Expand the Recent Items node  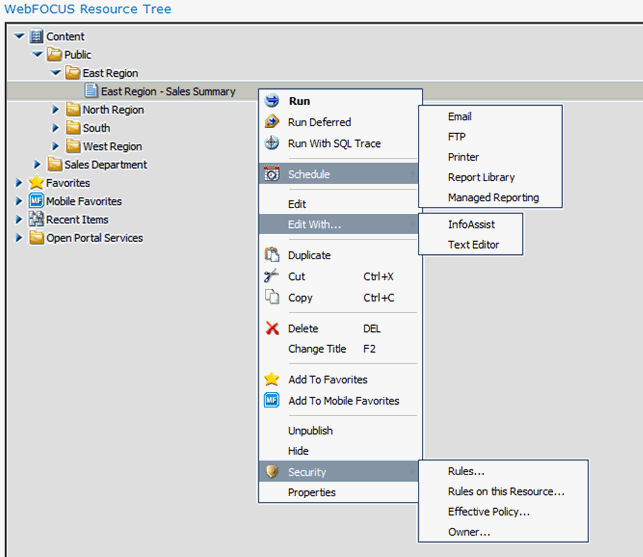pos(19,219)
